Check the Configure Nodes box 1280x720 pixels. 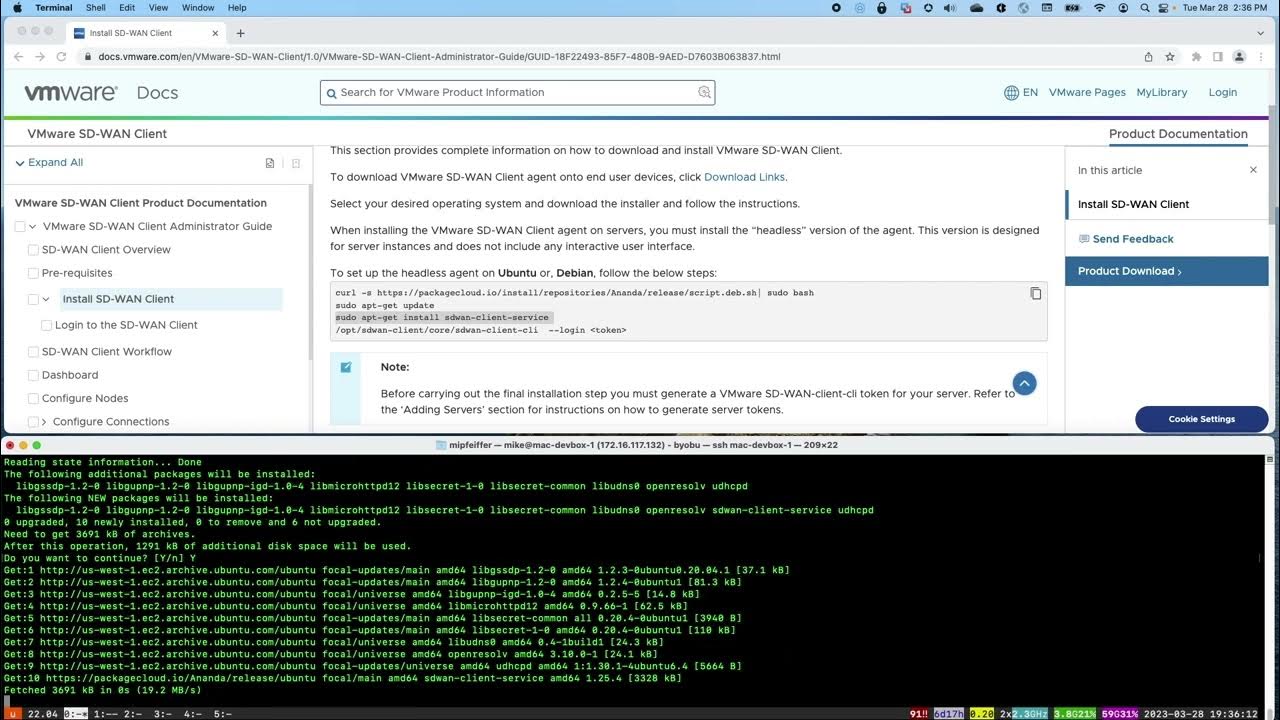pos(33,398)
